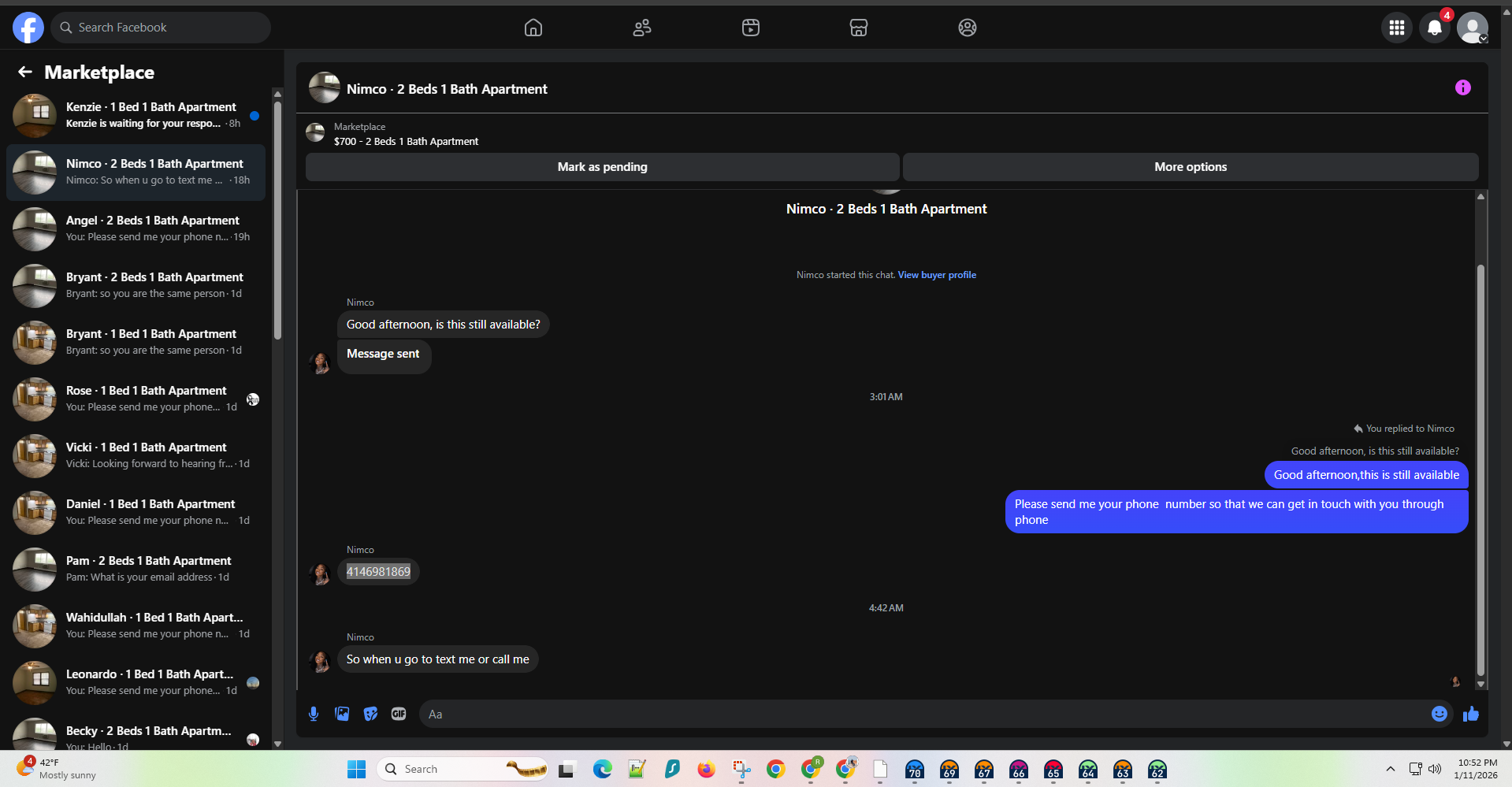The width and height of the screenshot is (1512, 787).
Task: Click the "Good afternoon,this is still available" reply
Action: 1366,475
